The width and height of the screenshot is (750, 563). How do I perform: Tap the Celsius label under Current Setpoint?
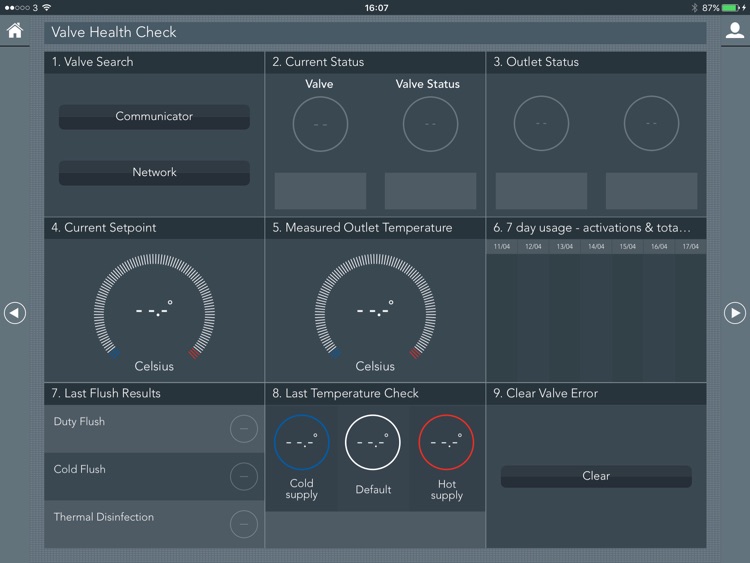pyautogui.click(x=154, y=366)
